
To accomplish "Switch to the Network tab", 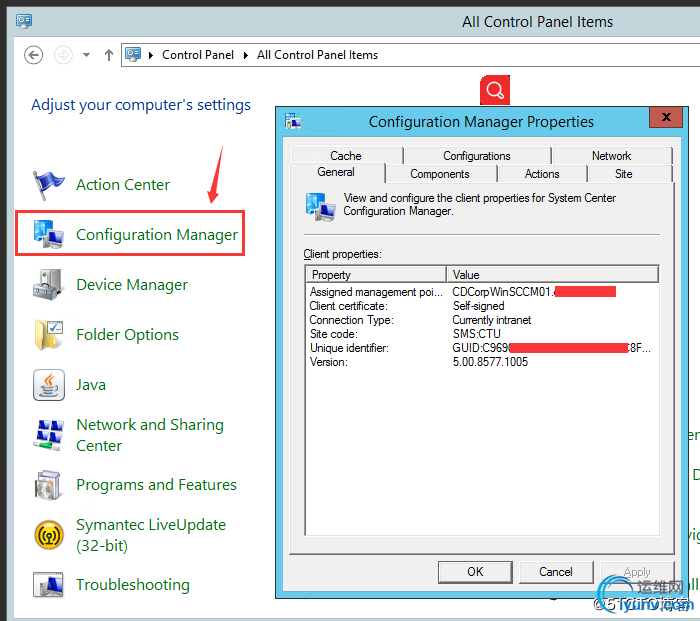I will (612, 155).
